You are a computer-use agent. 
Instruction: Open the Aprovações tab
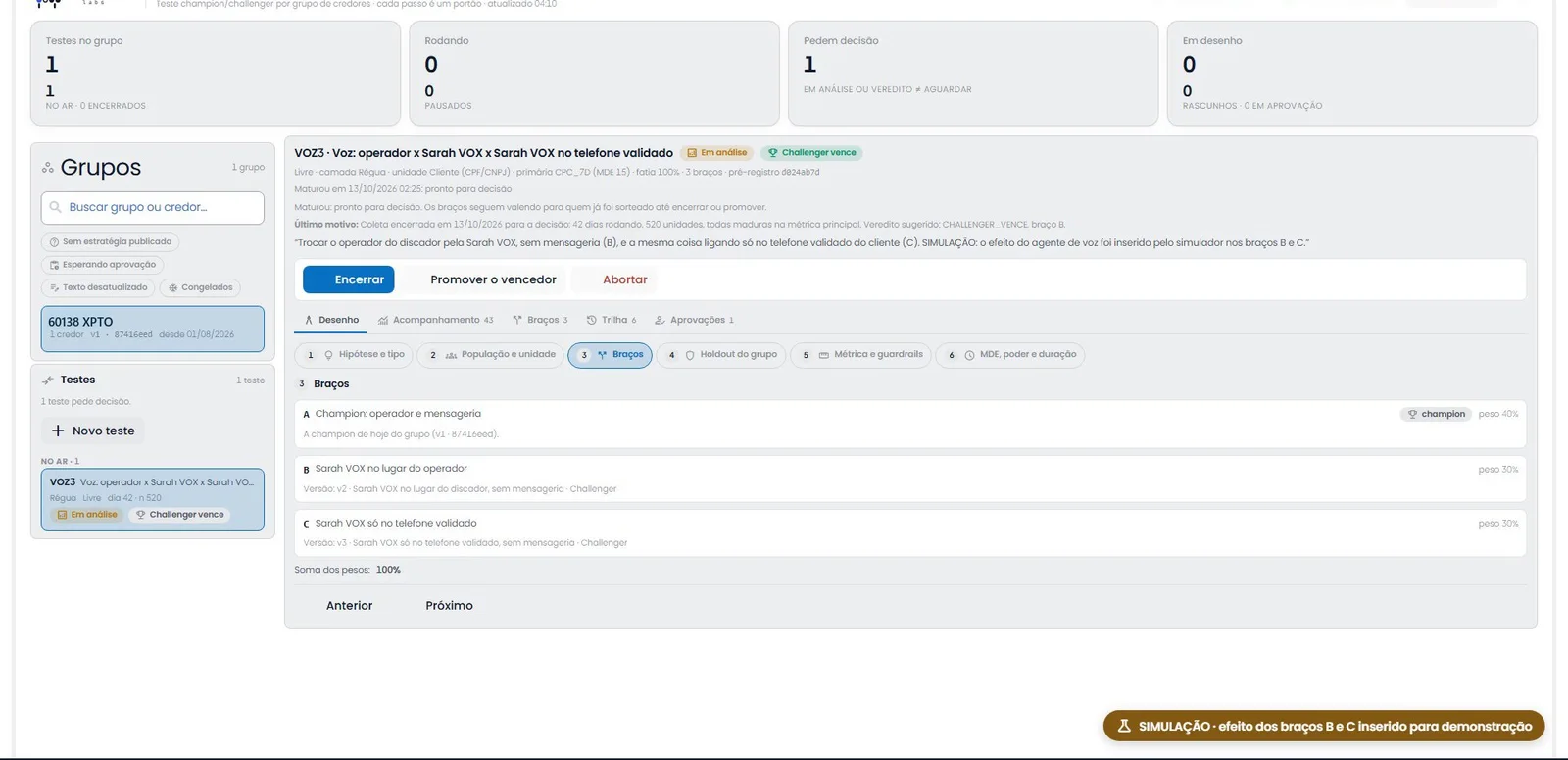694,320
